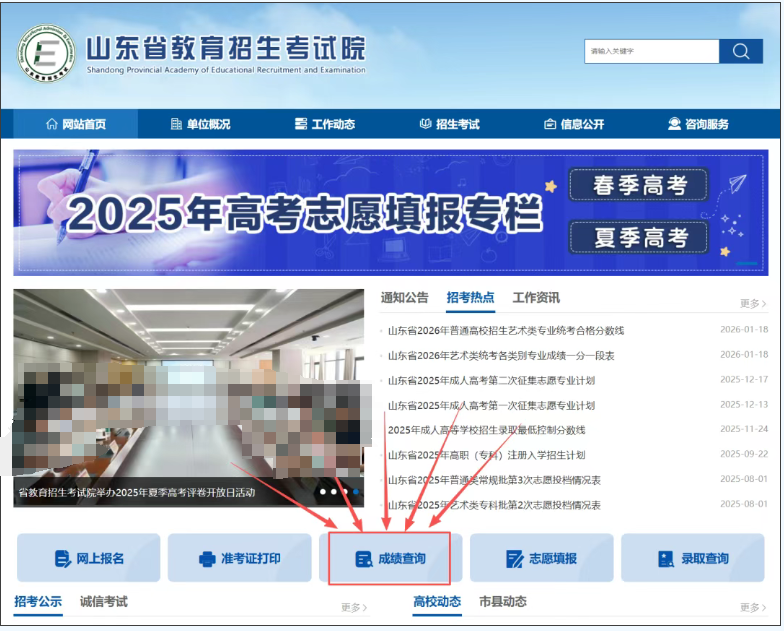The width and height of the screenshot is (784, 631).
Task: Click 更多 beside the 工作资讯 tab
Action: pyautogui.click(x=753, y=304)
